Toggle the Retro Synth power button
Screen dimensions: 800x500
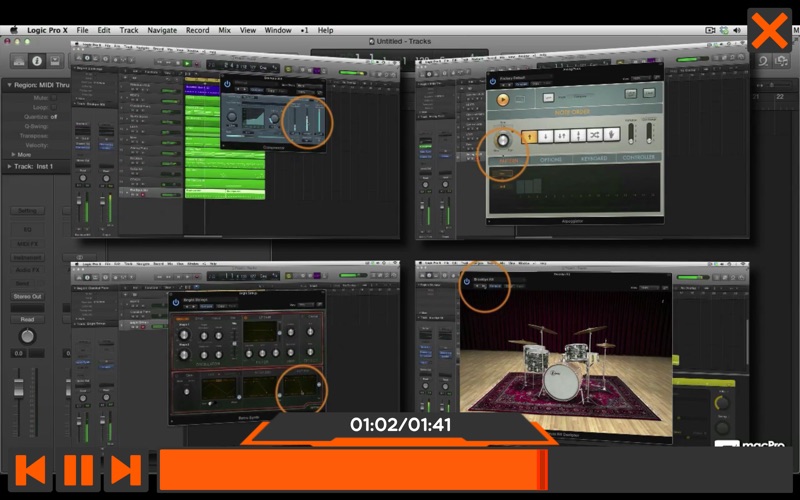point(176,302)
